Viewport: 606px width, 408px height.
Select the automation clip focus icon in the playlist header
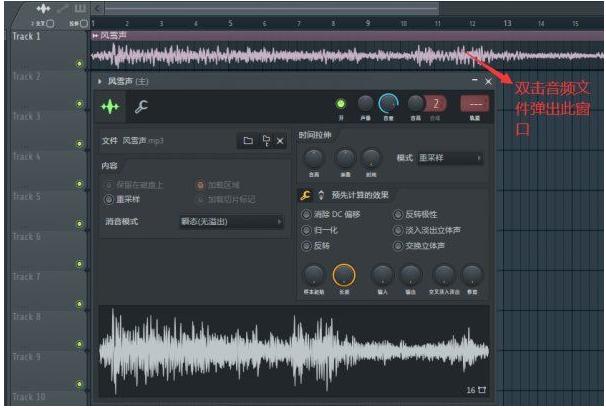click(63, 8)
